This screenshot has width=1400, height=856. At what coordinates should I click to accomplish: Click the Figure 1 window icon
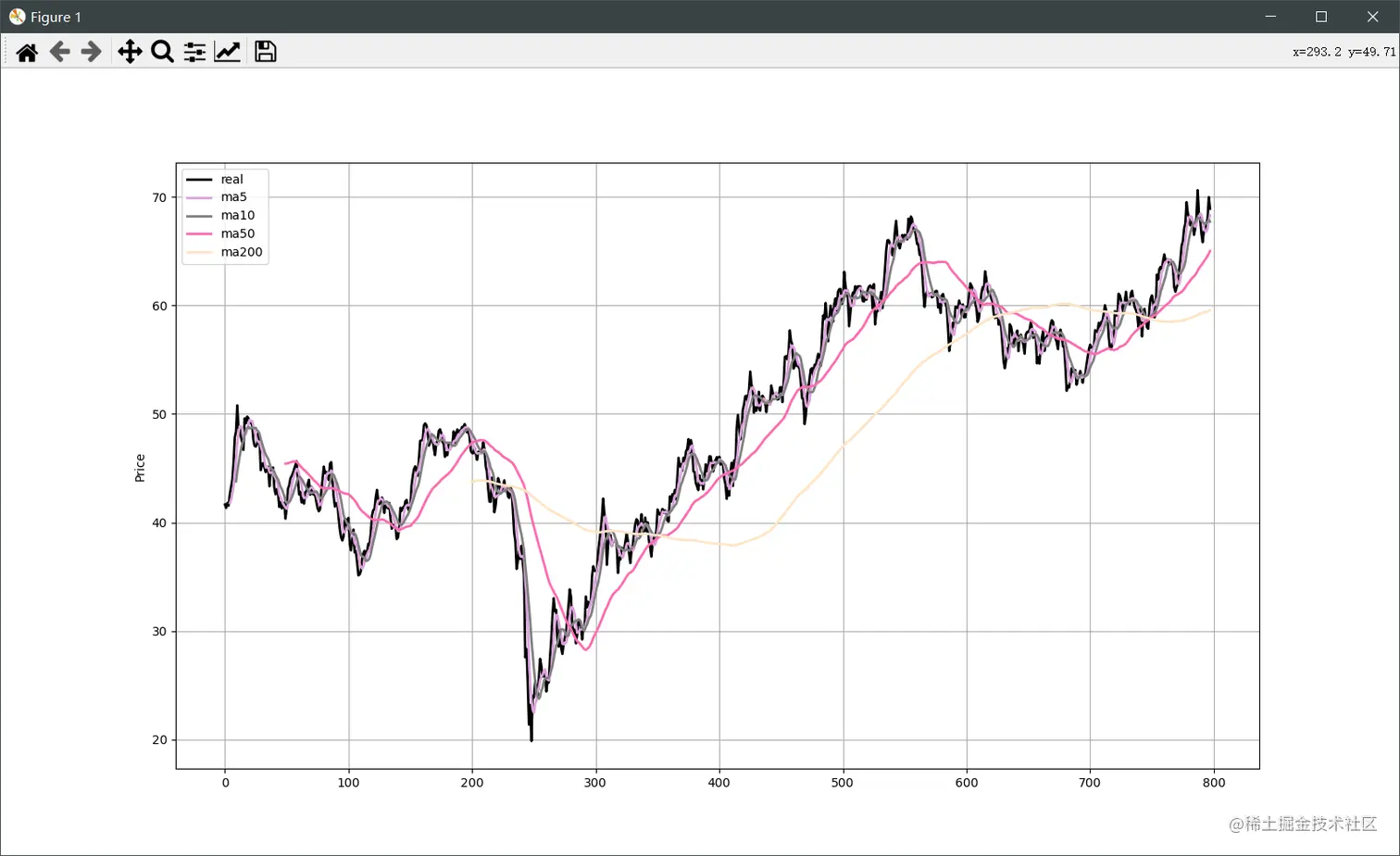17,17
